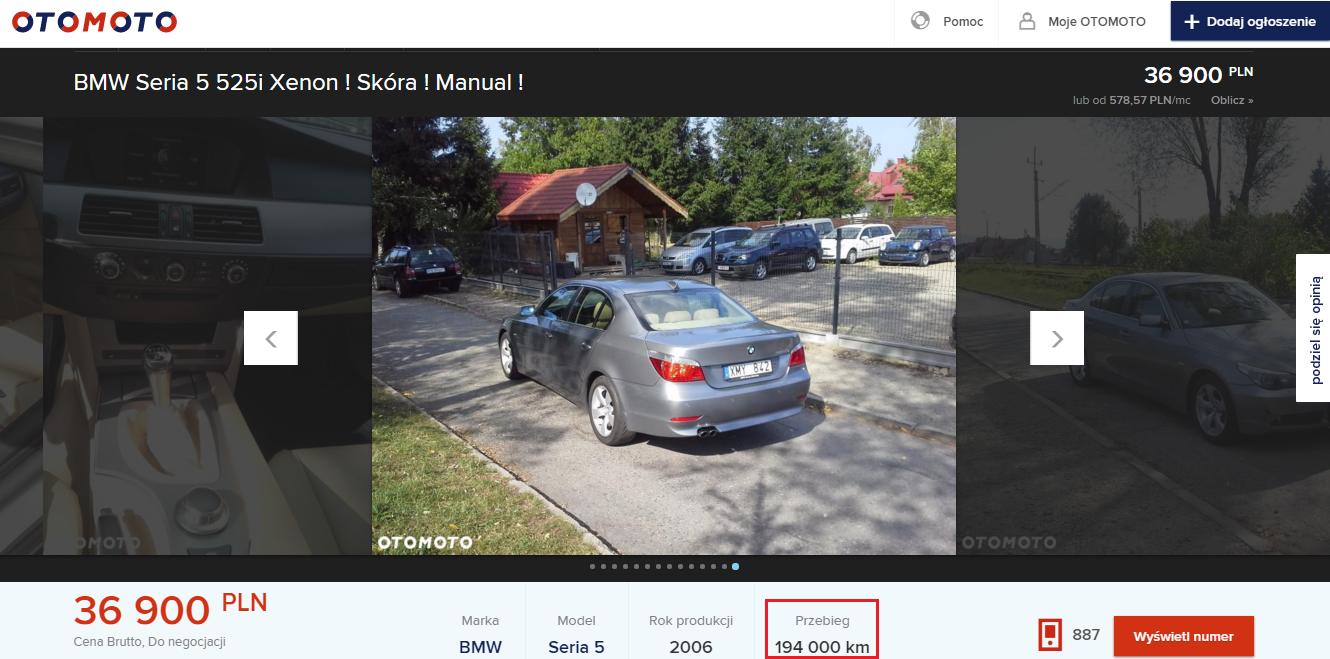Click the Seria 5 value under Model
This screenshot has width=1330, height=659.
[x=576, y=647]
